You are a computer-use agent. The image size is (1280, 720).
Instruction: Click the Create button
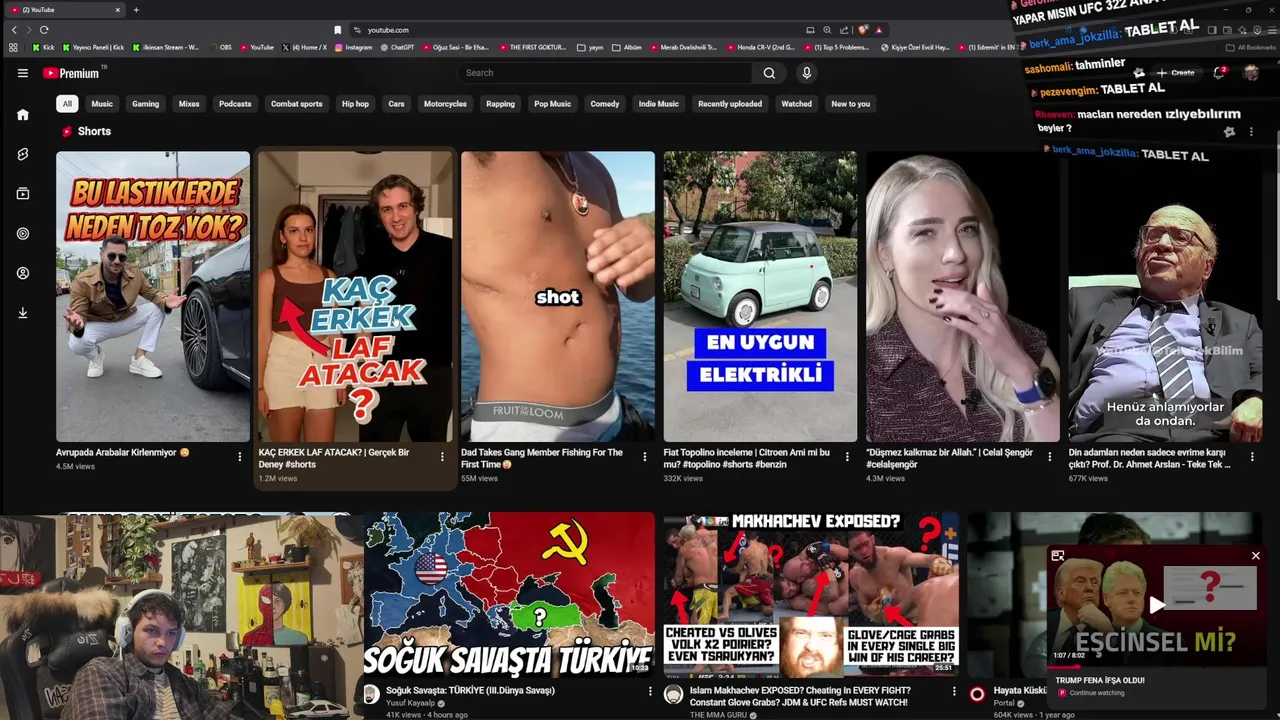pyautogui.click(x=1175, y=73)
